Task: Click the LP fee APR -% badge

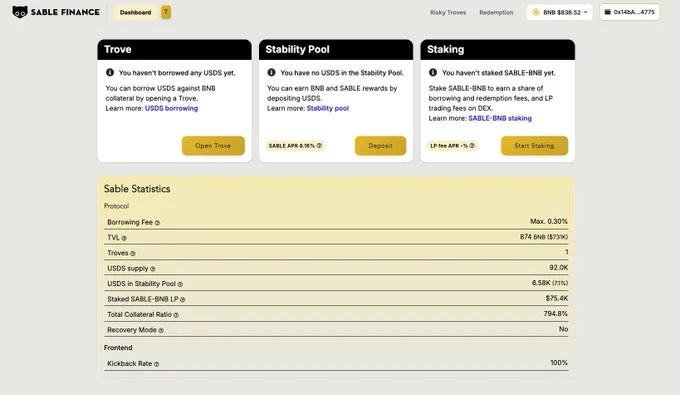Action: click(x=452, y=146)
